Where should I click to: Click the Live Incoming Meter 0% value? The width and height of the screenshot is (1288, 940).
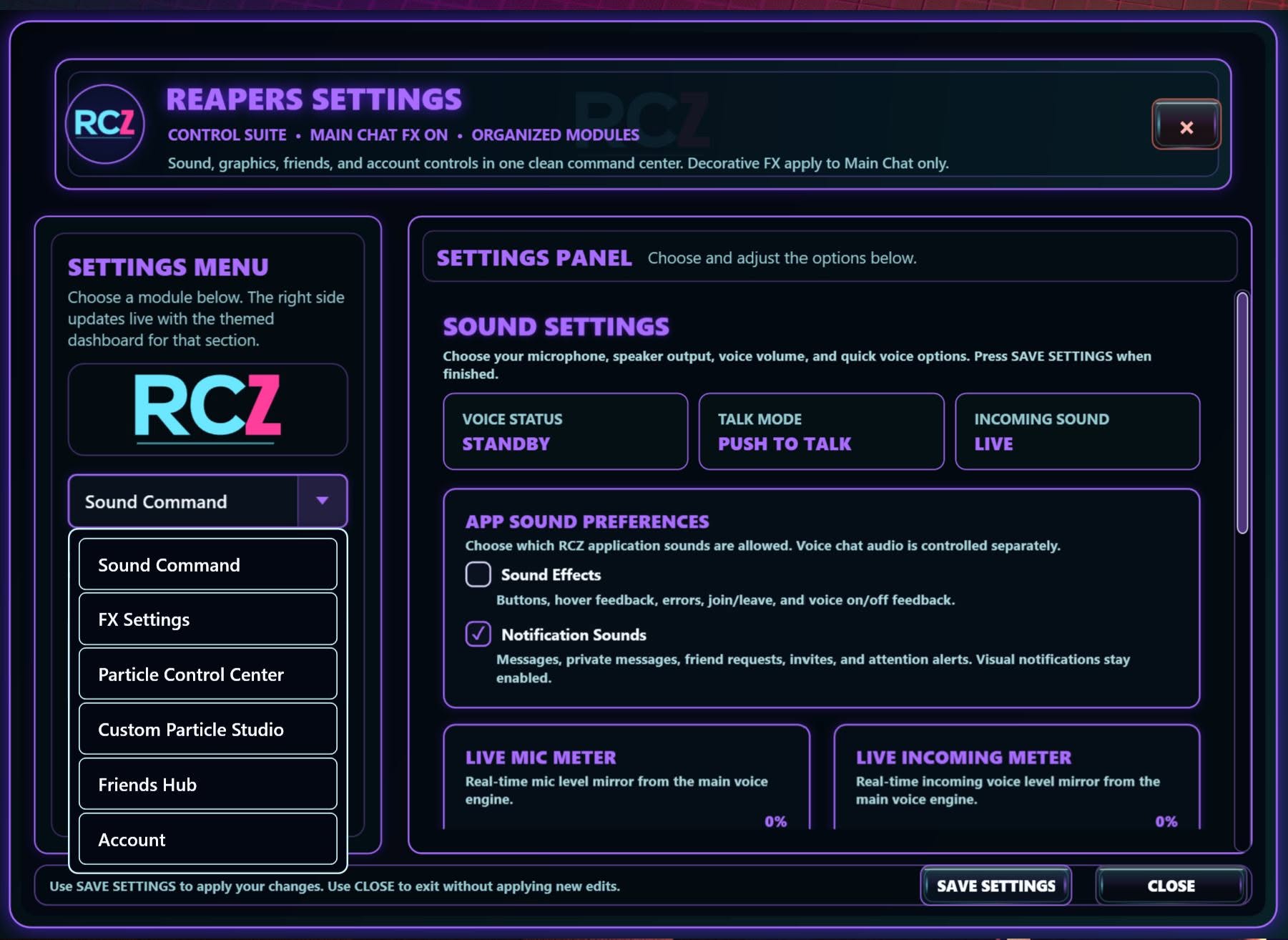pos(1166,821)
